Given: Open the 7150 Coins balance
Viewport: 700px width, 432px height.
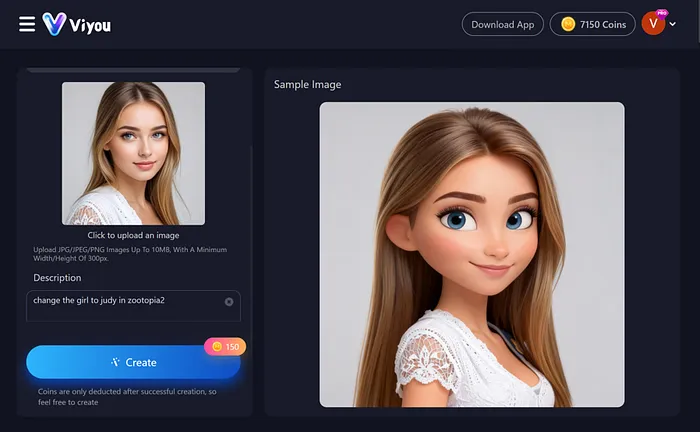Looking at the screenshot, I should 593,24.
